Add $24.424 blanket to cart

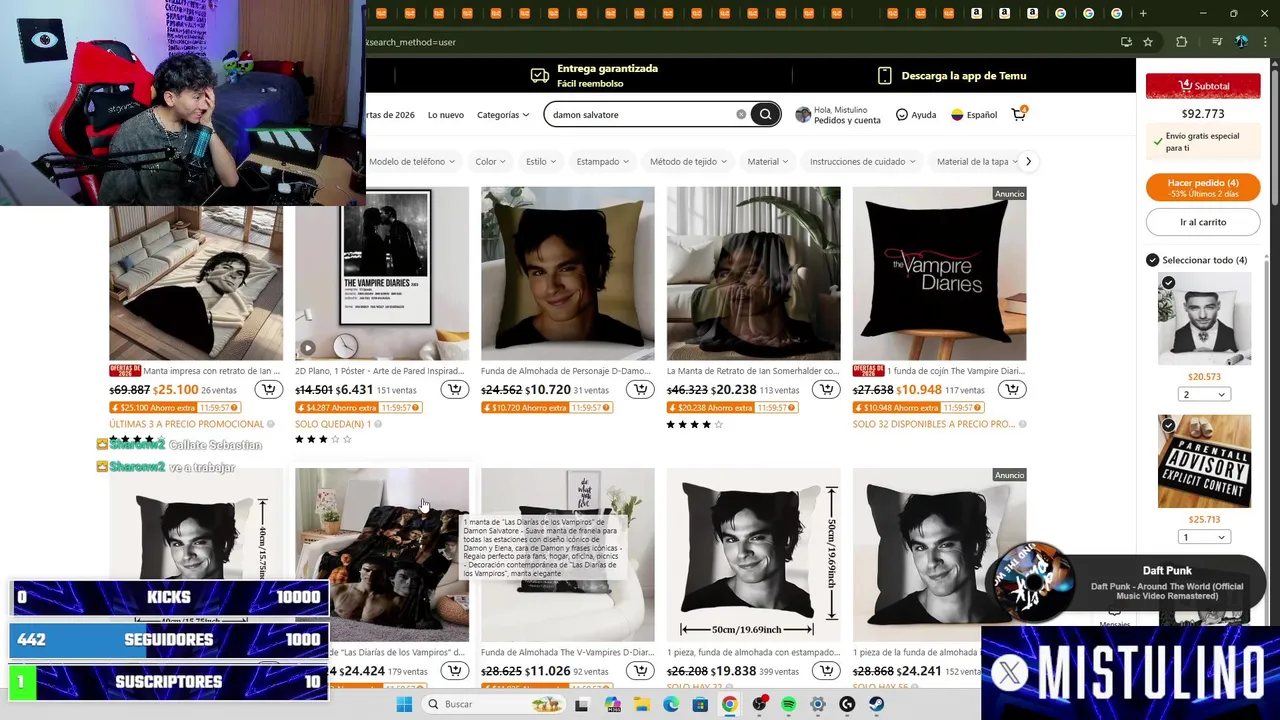[x=454, y=671]
